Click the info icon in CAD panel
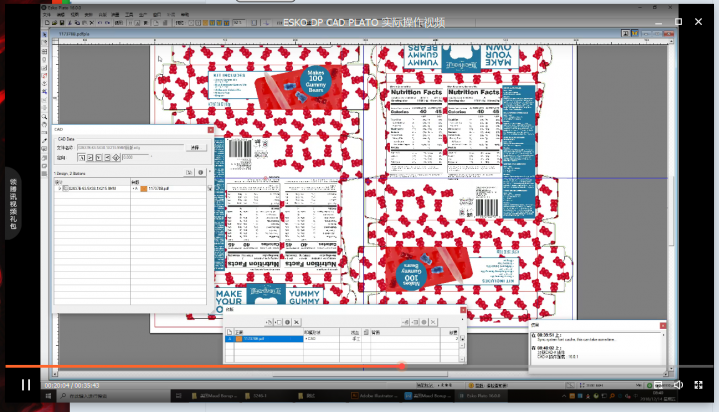This screenshot has height=412, width=719. pos(201,173)
